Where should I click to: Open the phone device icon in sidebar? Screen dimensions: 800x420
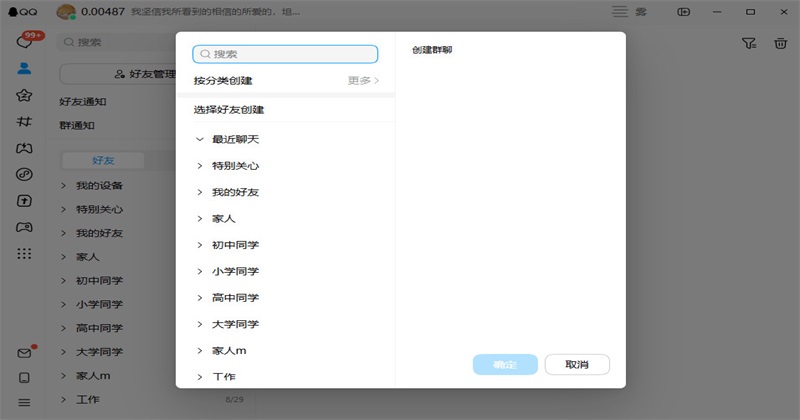[24, 378]
